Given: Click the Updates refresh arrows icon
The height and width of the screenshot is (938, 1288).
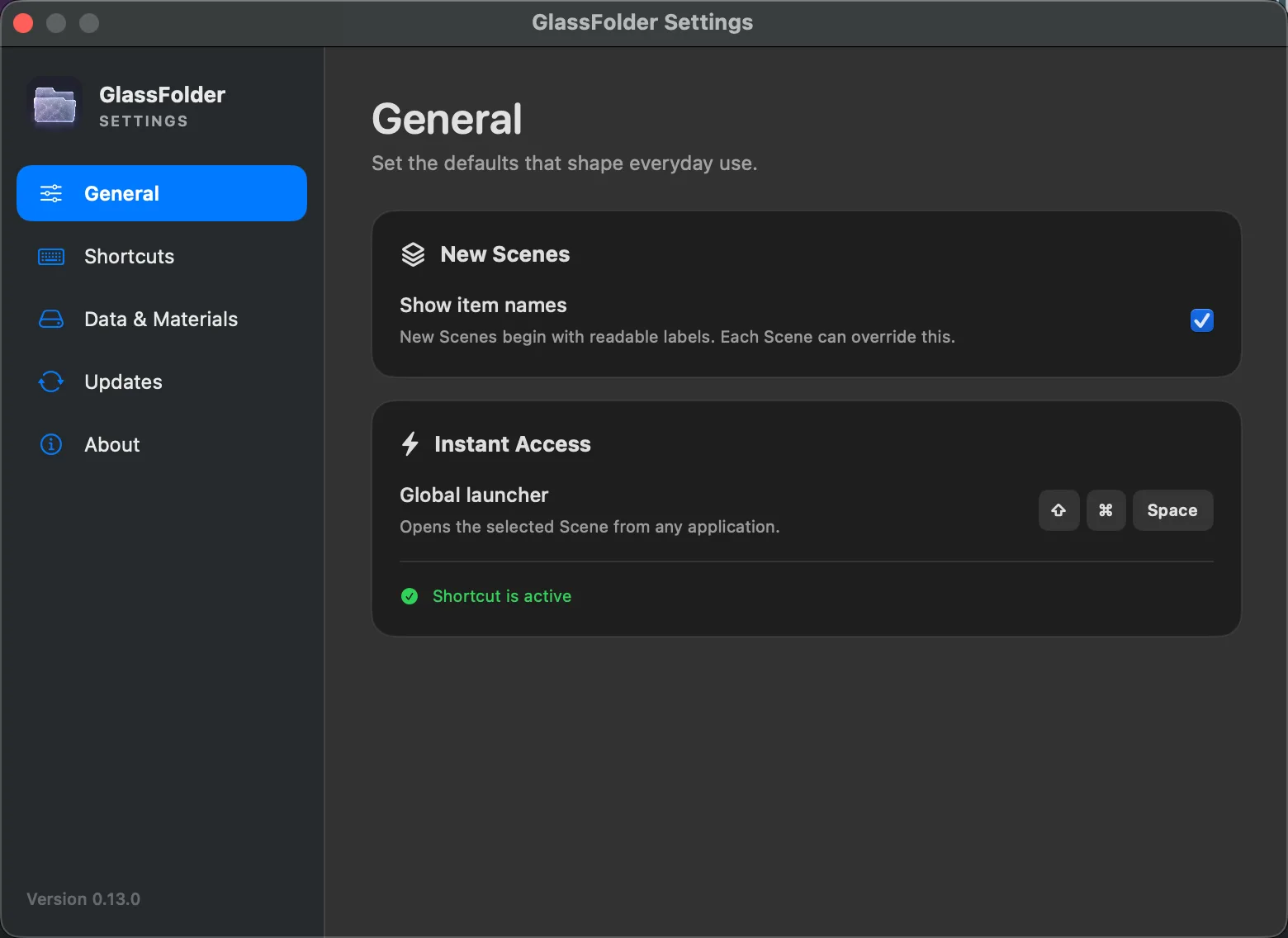Looking at the screenshot, I should [x=51, y=381].
